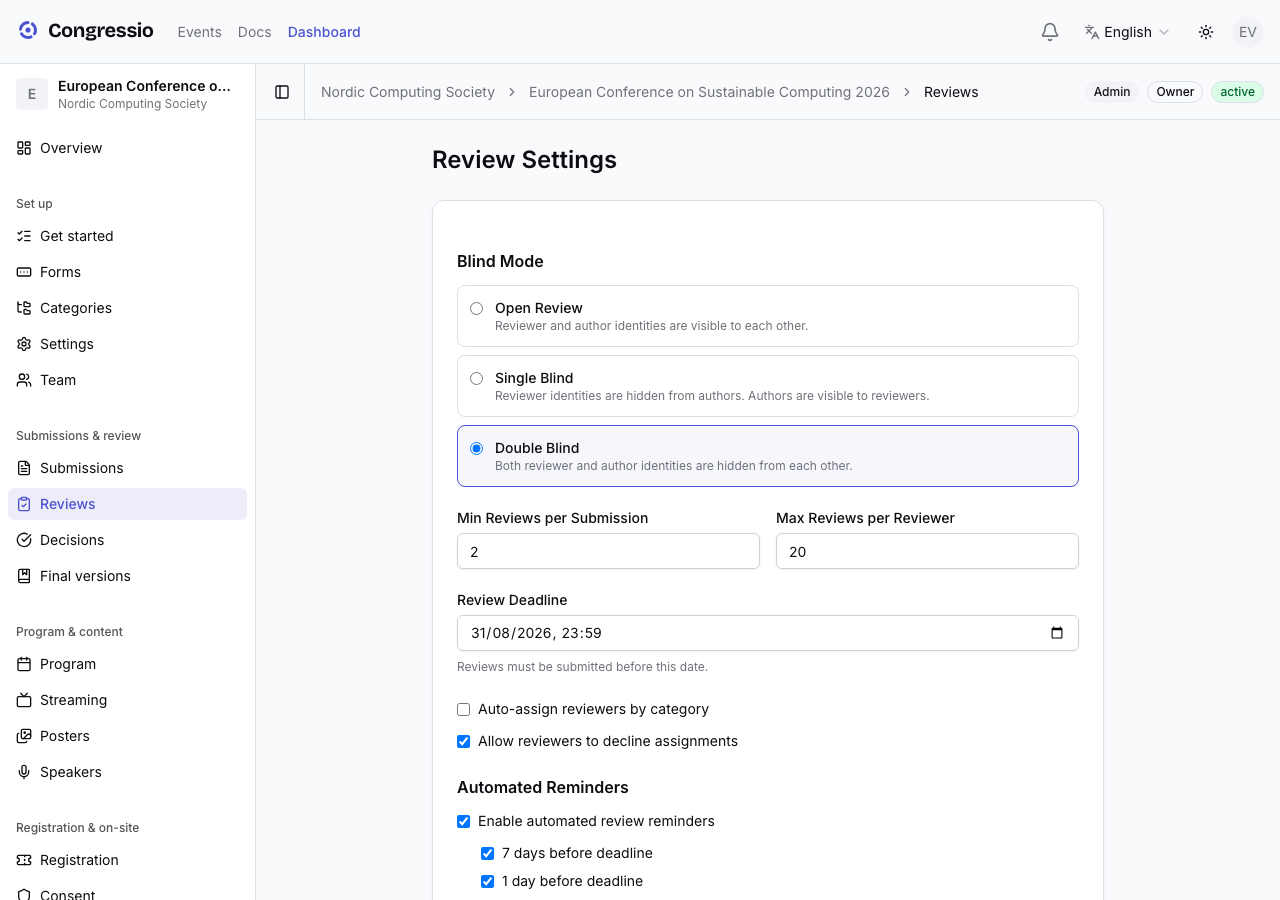Image resolution: width=1280 pixels, height=900 pixels.
Task: Click the Categories tree icon
Action: (24, 308)
